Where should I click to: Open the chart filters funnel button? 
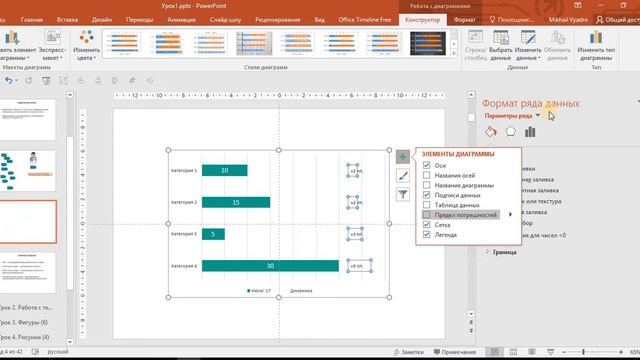(402, 194)
